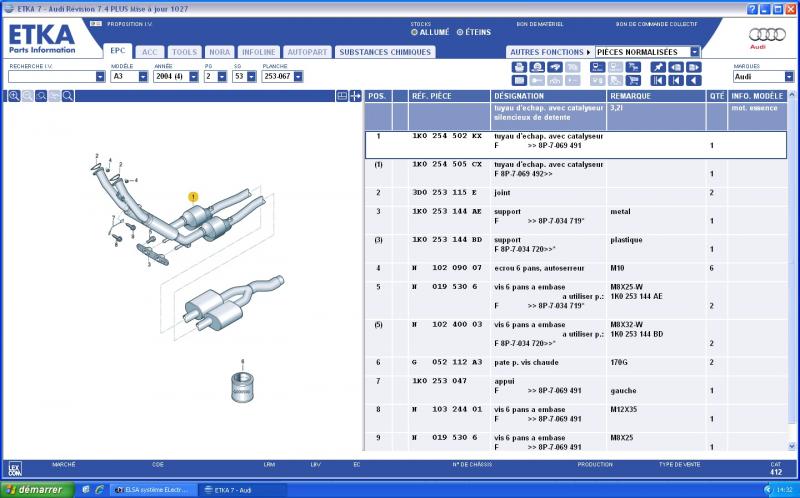Click parts list scrollbar down arrow

tap(792, 446)
